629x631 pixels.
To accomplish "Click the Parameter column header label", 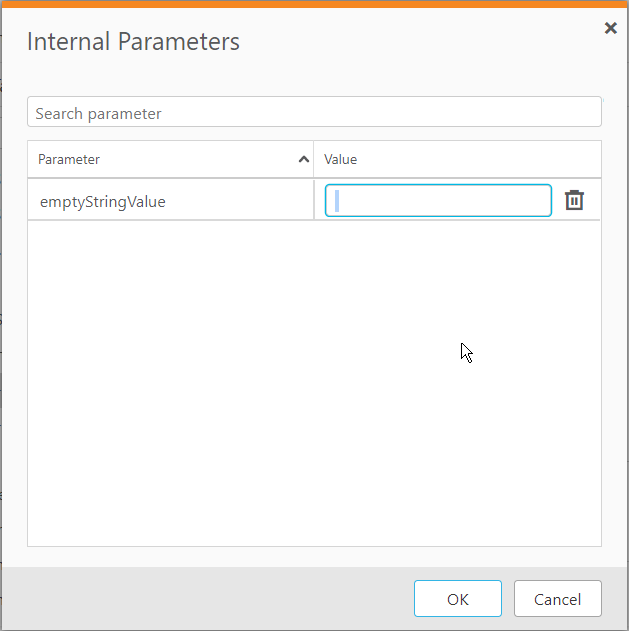I will [x=69, y=160].
